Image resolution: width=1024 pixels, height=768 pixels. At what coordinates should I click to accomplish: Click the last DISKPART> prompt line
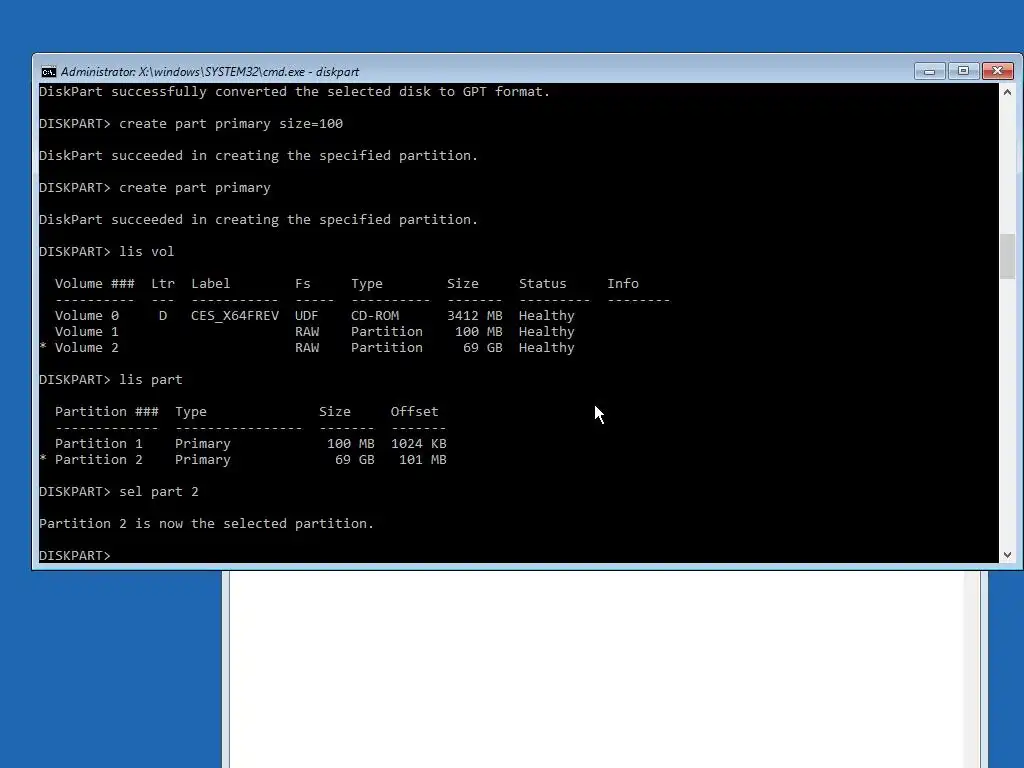pyautogui.click(x=75, y=555)
